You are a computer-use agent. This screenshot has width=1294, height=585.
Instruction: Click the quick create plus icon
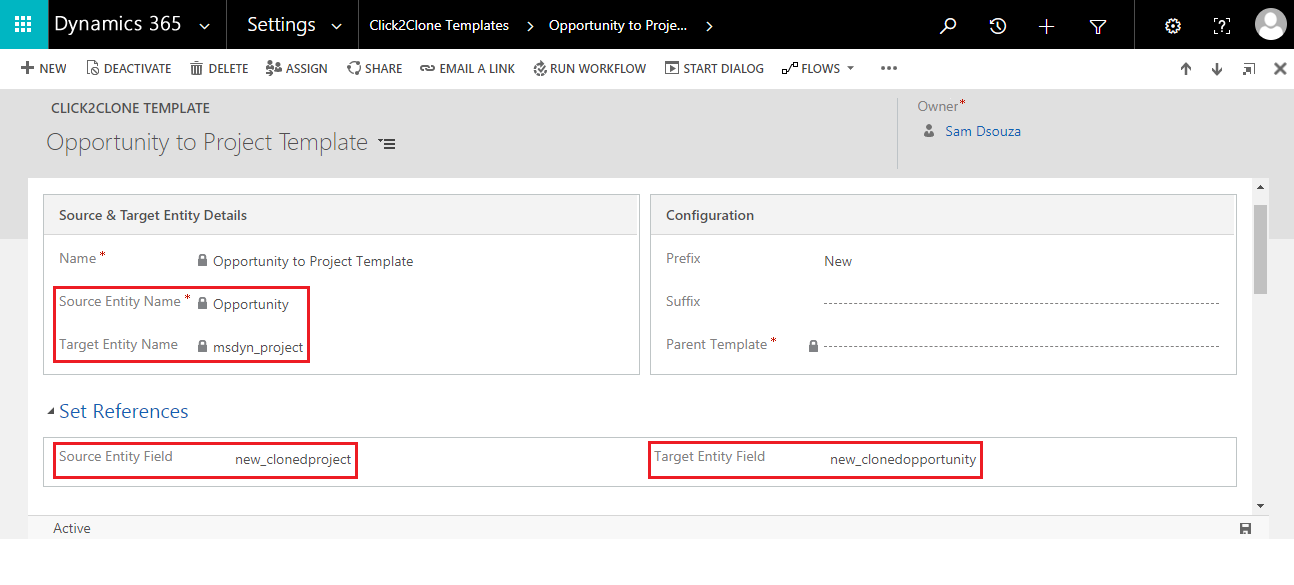[x=1047, y=26]
